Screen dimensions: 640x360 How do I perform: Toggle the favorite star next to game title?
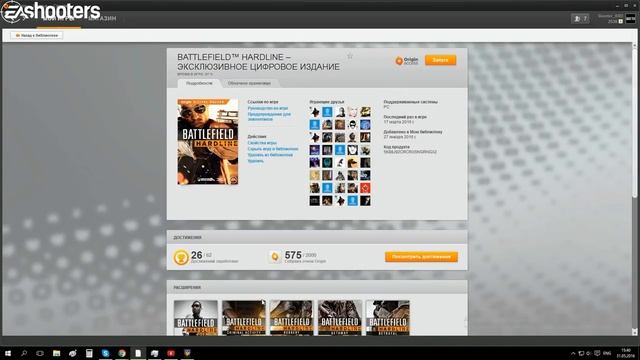pyautogui.click(x=350, y=56)
